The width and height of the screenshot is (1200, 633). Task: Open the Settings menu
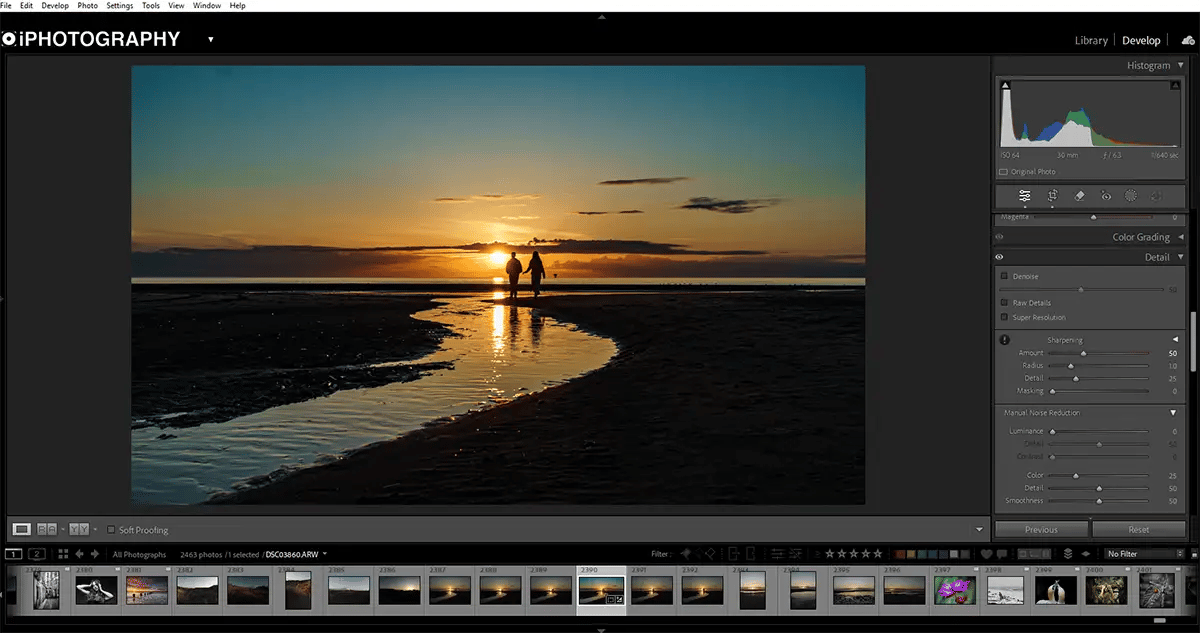pos(120,6)
